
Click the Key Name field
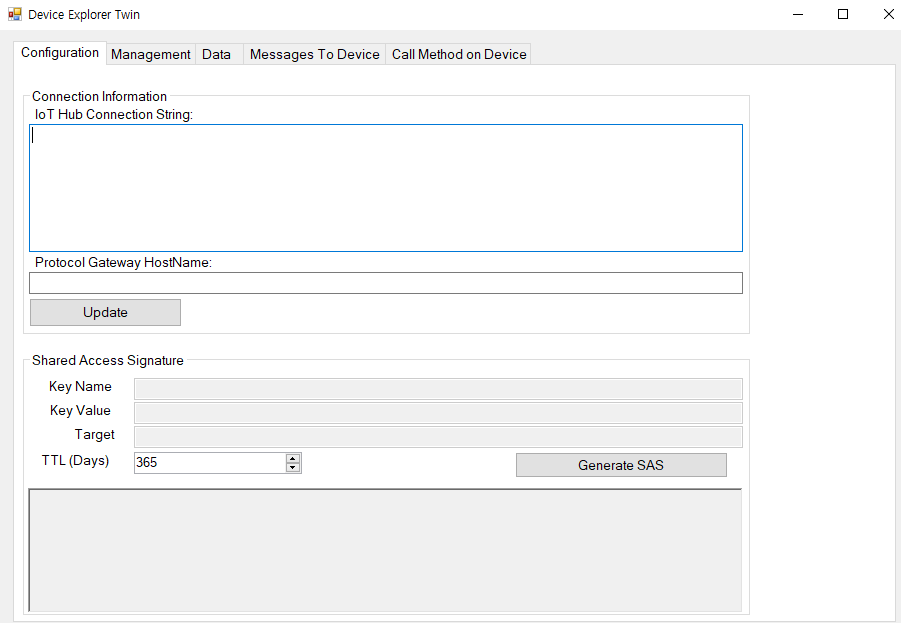point(438,389)
